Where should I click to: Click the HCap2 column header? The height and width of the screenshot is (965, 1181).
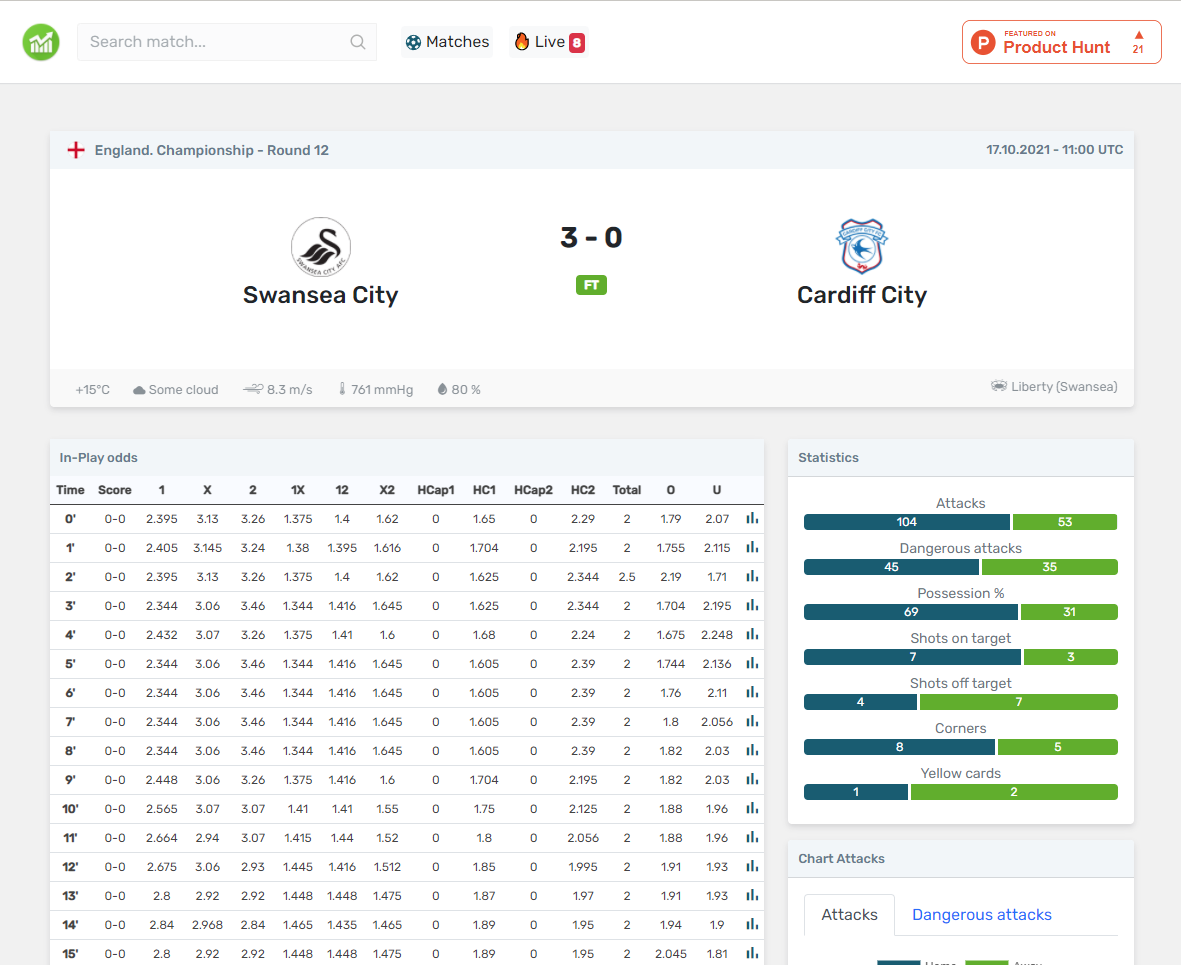[x=533, y=490]
